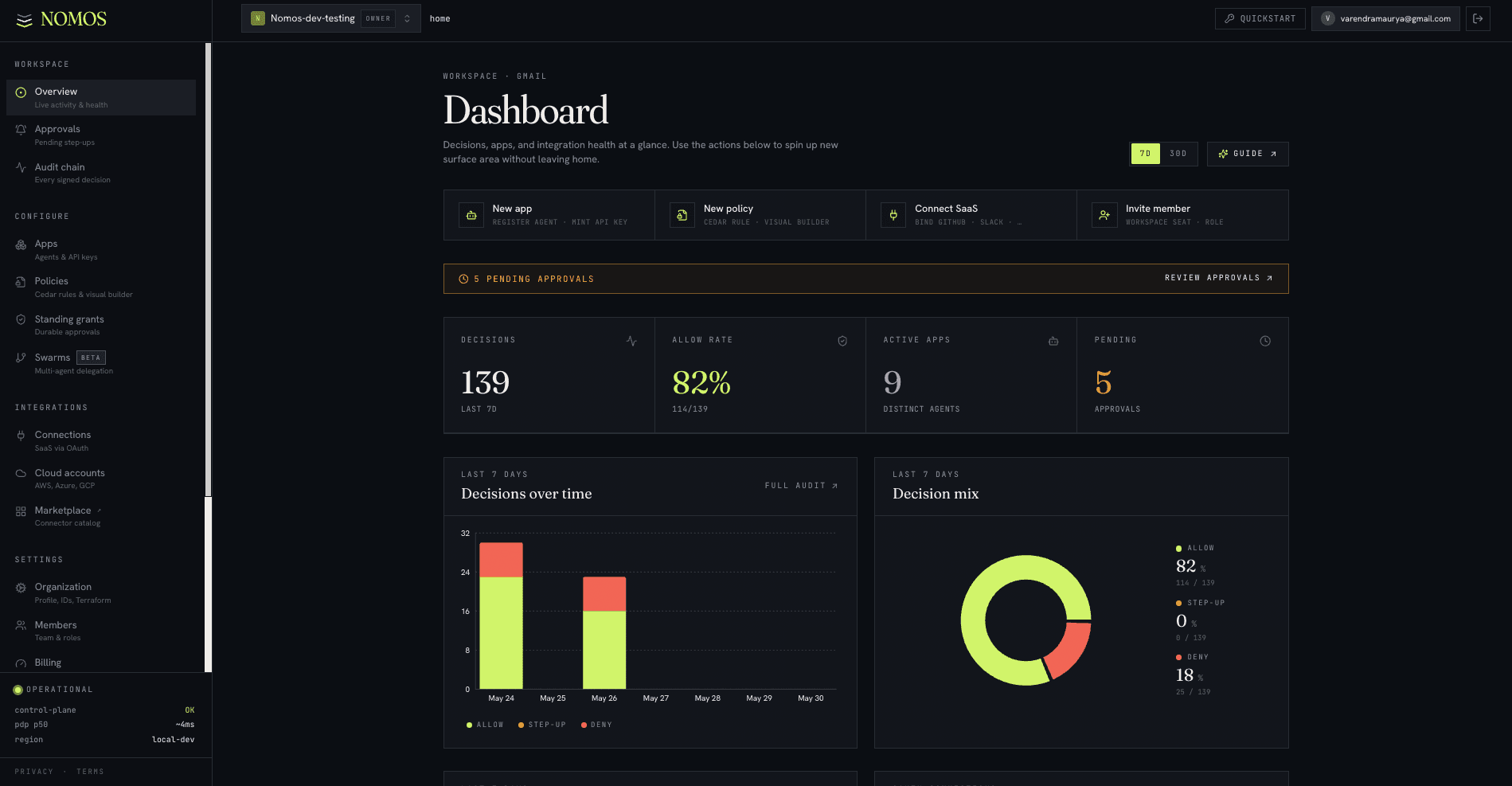Screen dimensions: 1512x786
Task: Open the Nomos-dev-testing workspace switcher
Action: [x=331, y=18]
